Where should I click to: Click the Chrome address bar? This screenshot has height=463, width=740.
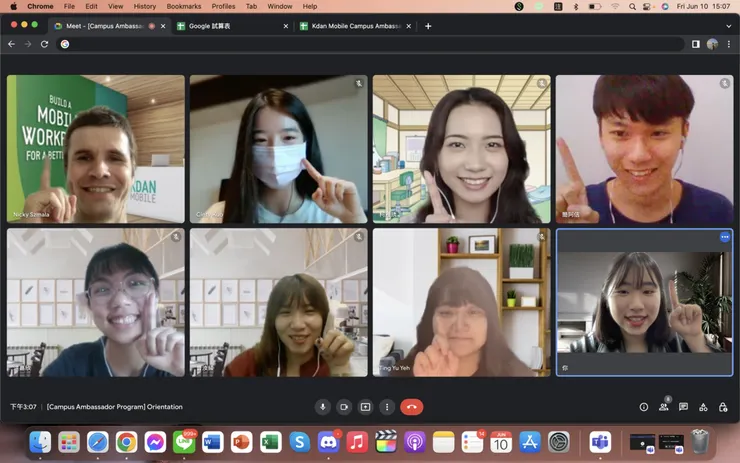370,44
